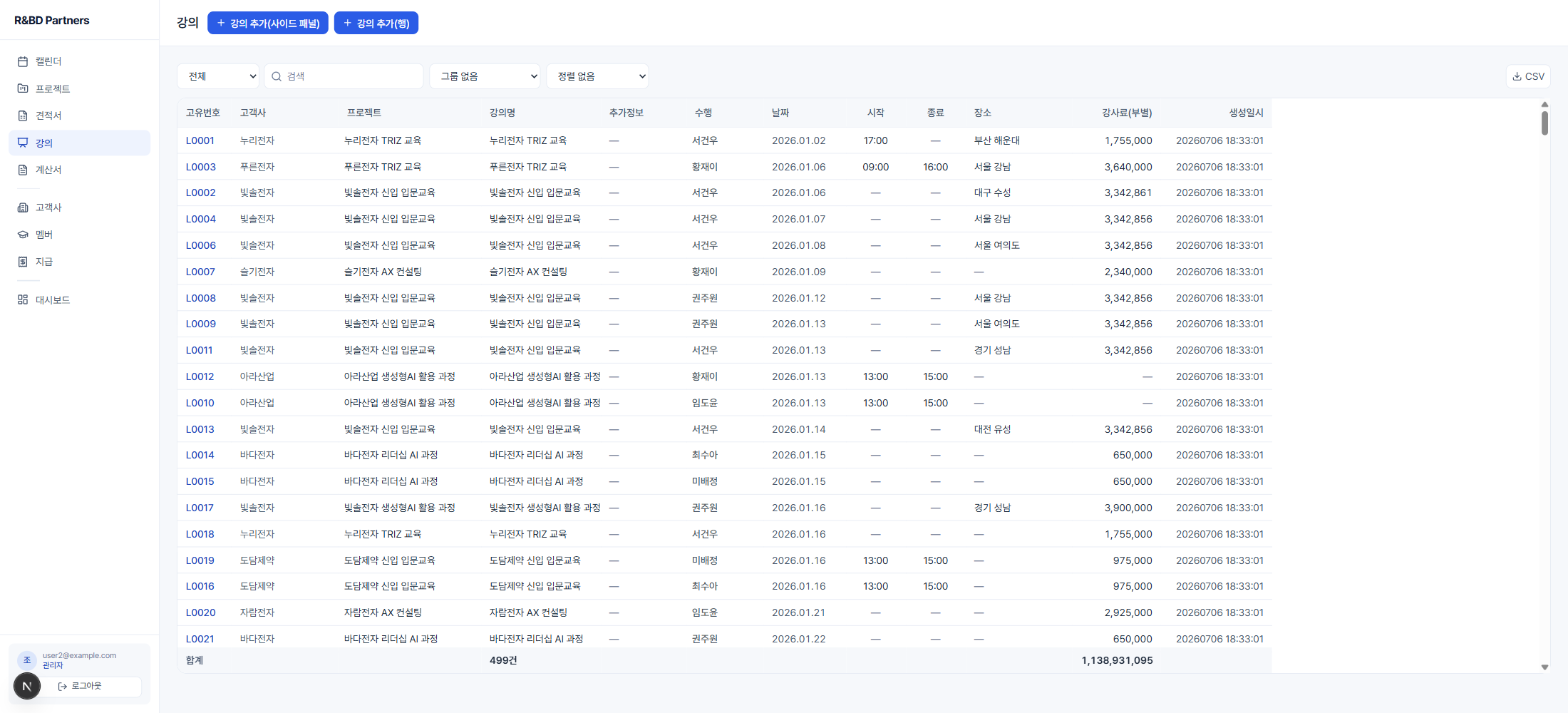
Task: Navigate to 계산서
Action: (x=79, y=170)
